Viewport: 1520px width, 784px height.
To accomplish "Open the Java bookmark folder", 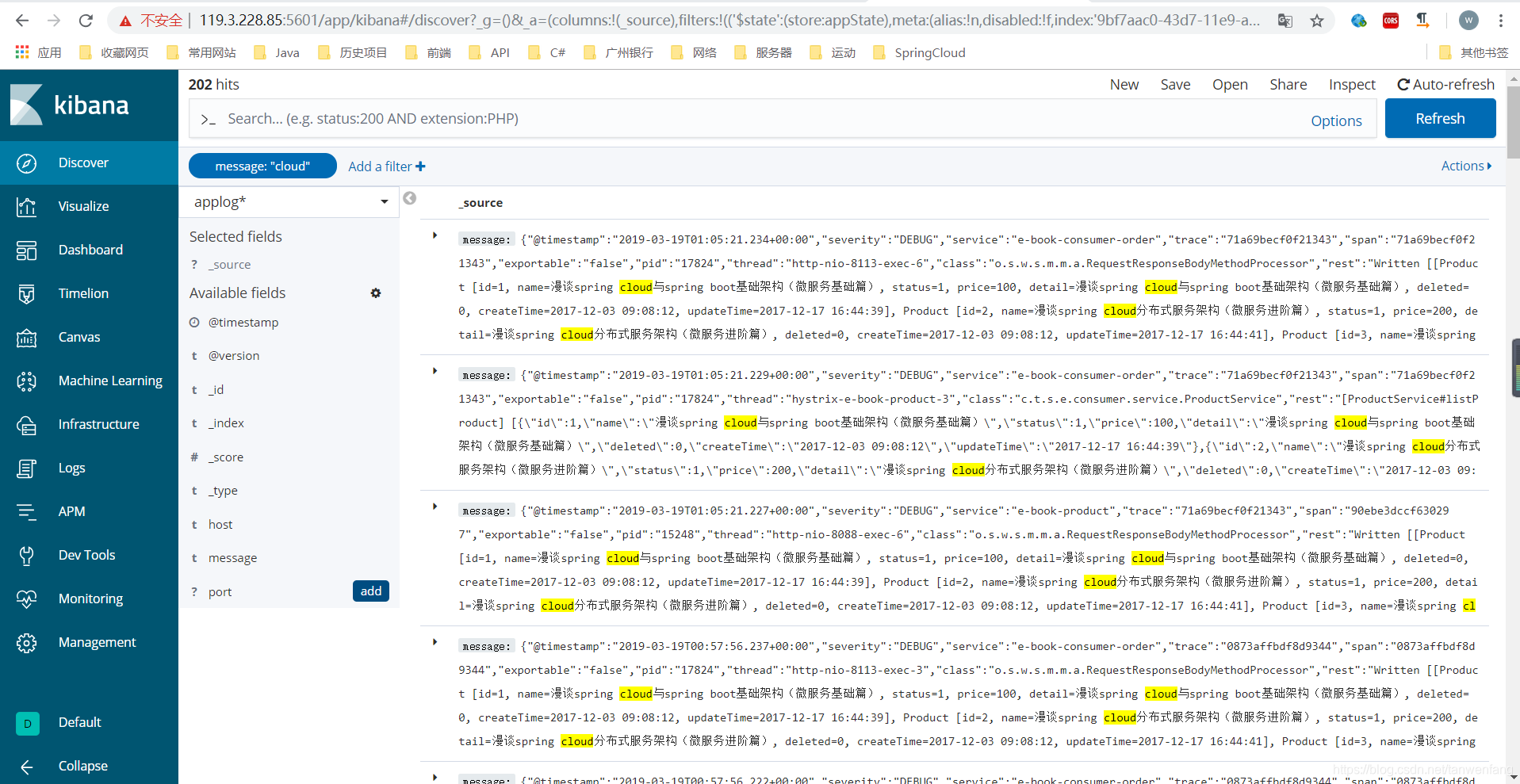I will 277,53.
